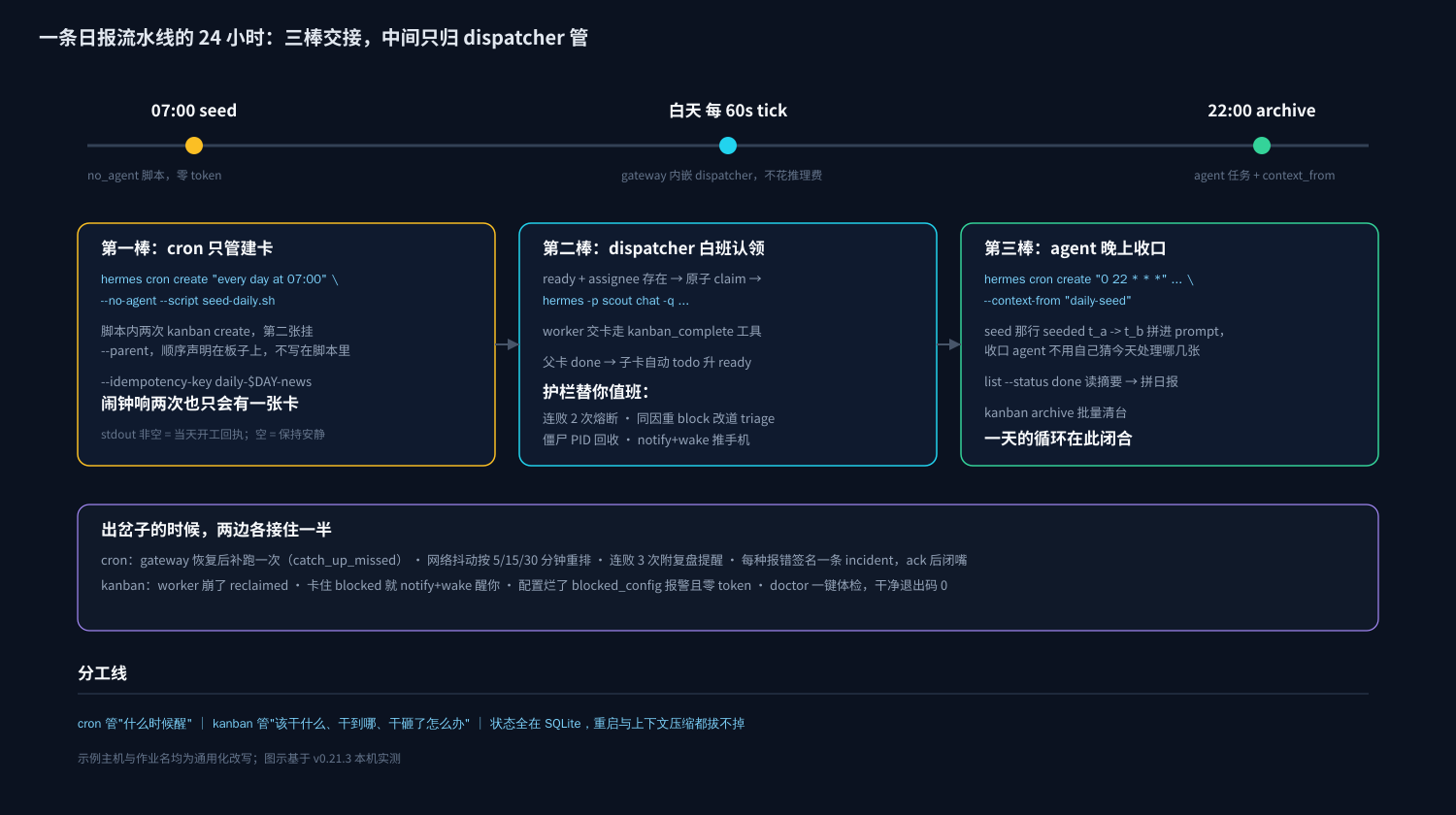This screenshot has width=1456, height=815.
Task: Click "agent 任务 + context_from" caption
Action: pyautogui.click(x=1264, y=176)
